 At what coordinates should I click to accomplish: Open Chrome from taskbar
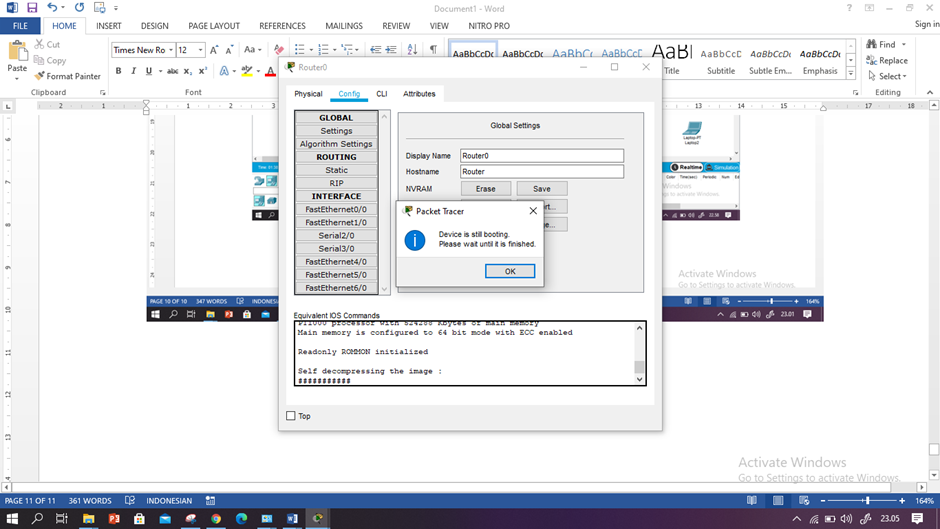[x=216, y=518]
